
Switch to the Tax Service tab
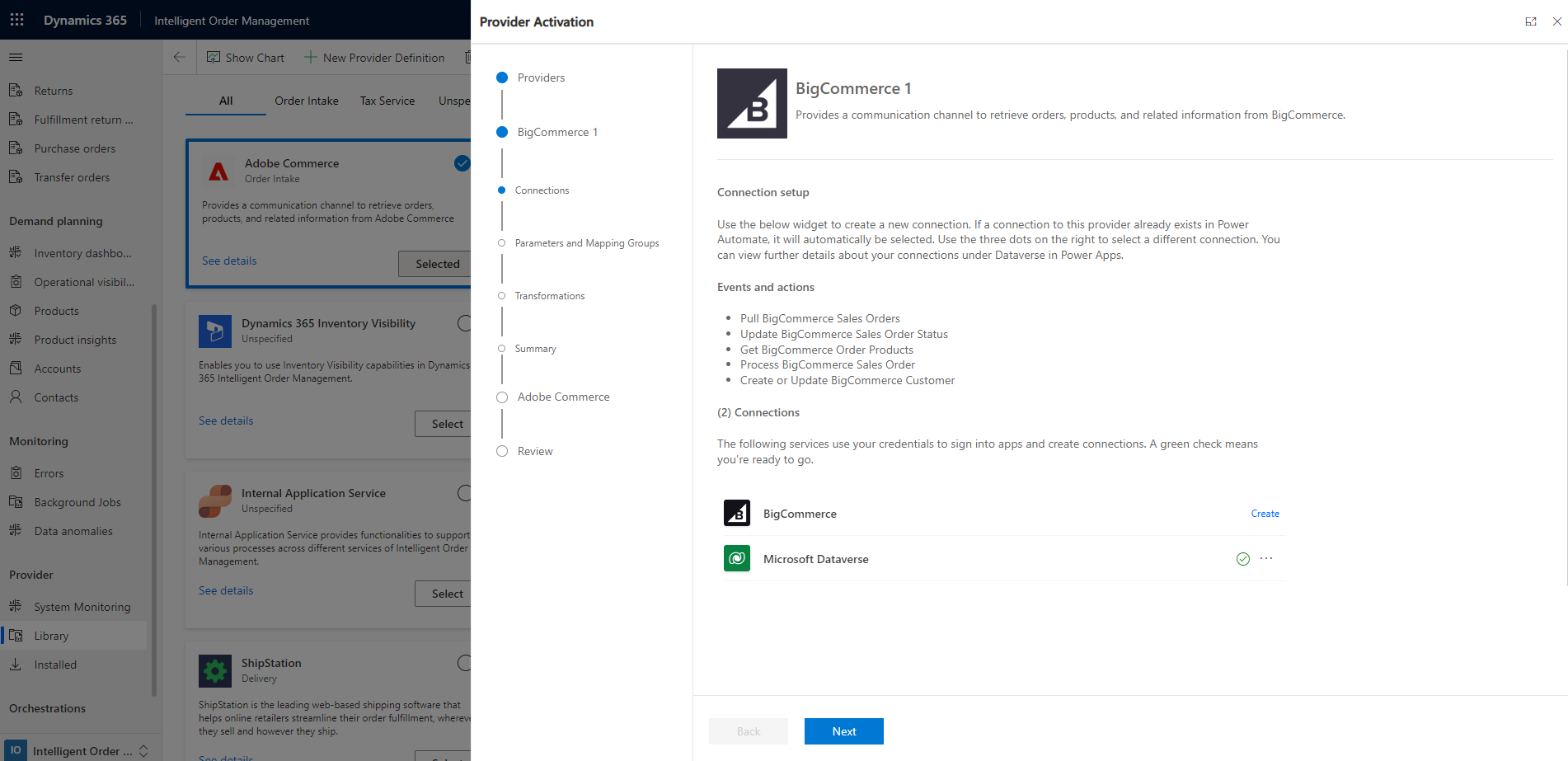click(387, 100)
